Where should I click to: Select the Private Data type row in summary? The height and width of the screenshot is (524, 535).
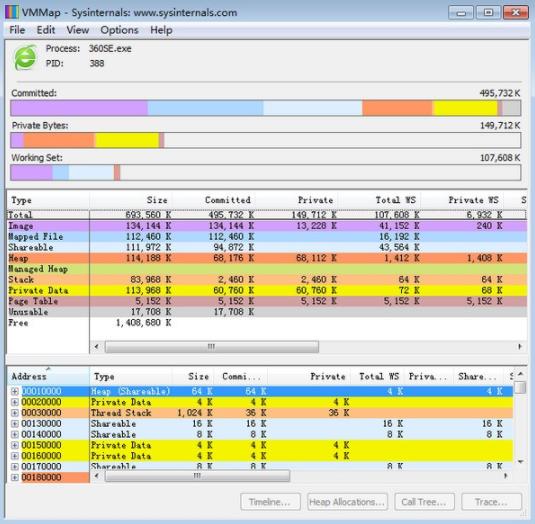coord(267,290)
